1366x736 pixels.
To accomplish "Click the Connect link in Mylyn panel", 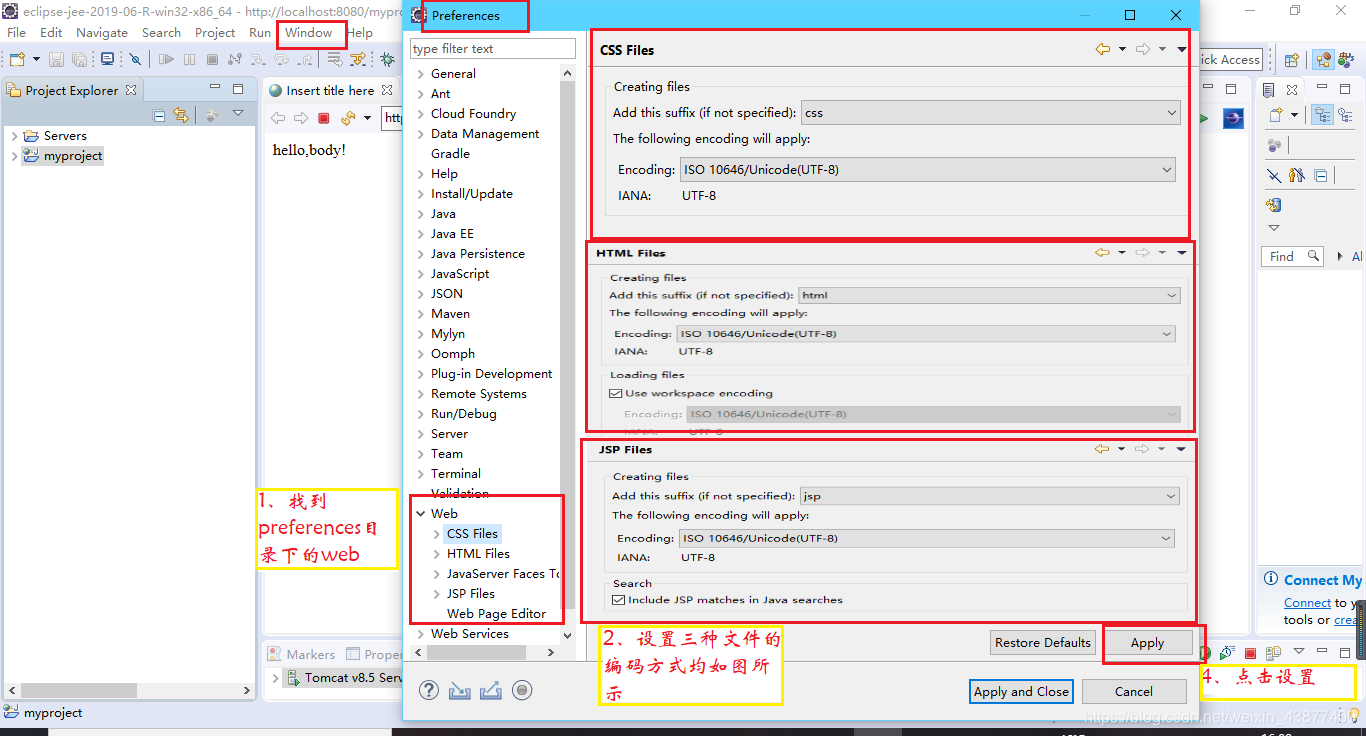I will pyautogui.click(x=1307, y=603).
